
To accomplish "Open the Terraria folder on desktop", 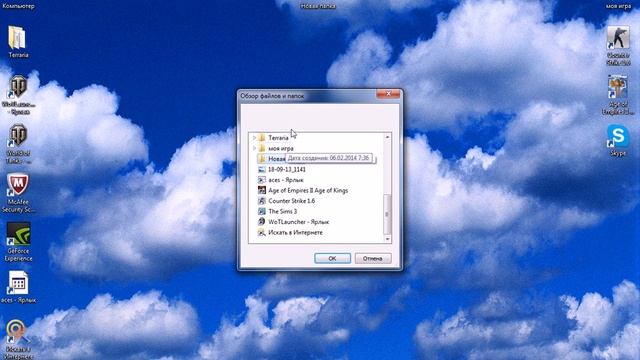I will tap(18, 41).
